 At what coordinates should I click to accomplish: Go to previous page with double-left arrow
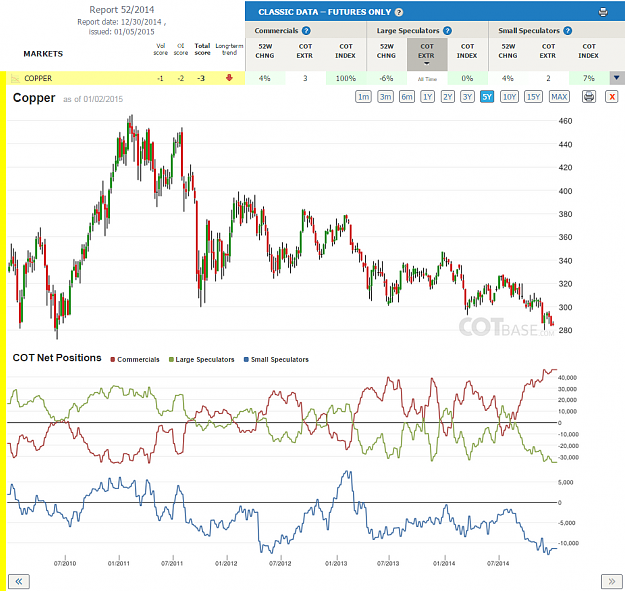(19, 581)
